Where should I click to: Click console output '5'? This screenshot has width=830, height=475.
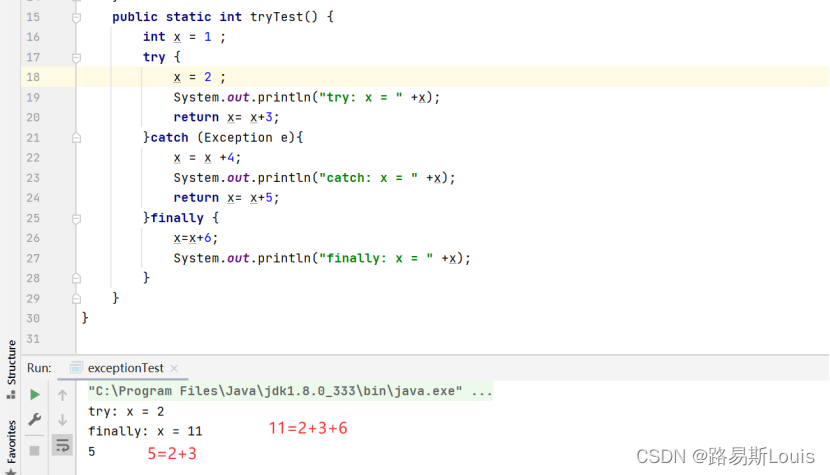[x=92, y=452]
